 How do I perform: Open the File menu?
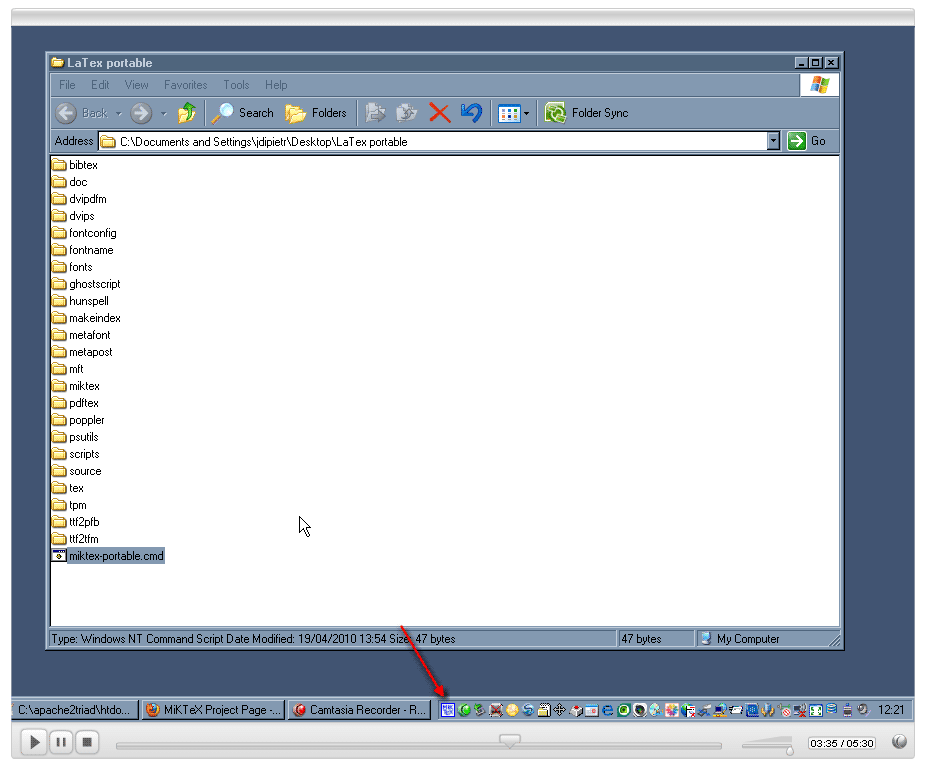click(67, 85)
